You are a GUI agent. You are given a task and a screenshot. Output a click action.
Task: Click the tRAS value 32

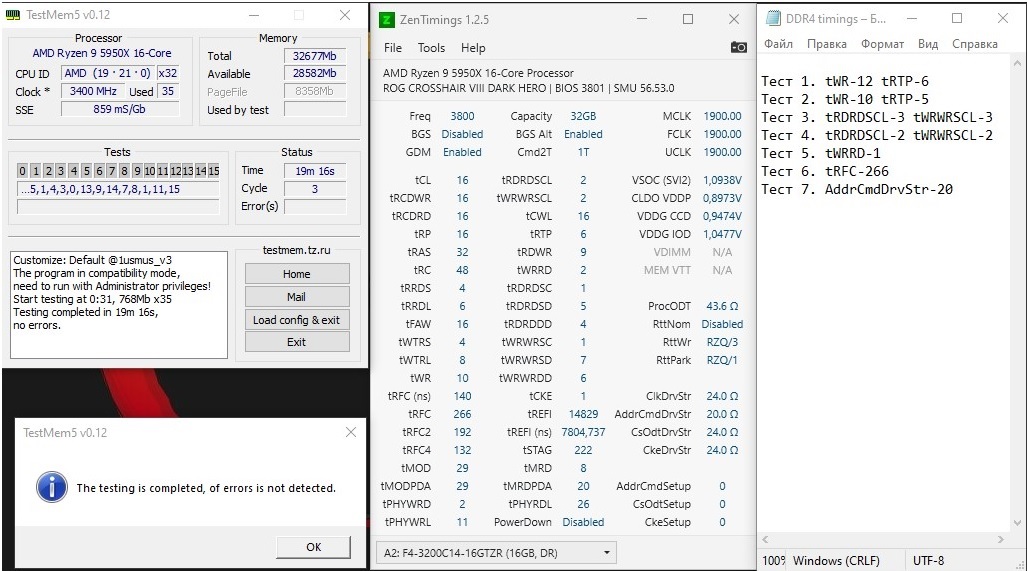pyautogui.click(x=462, y=251)
